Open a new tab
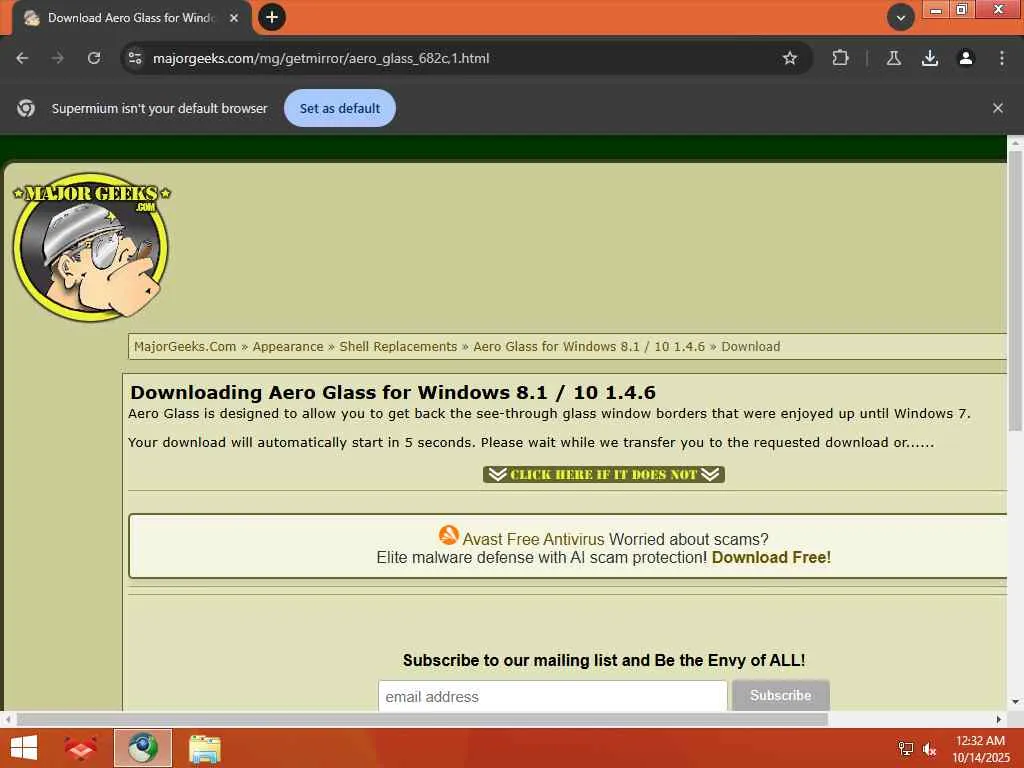 point(272,18)
